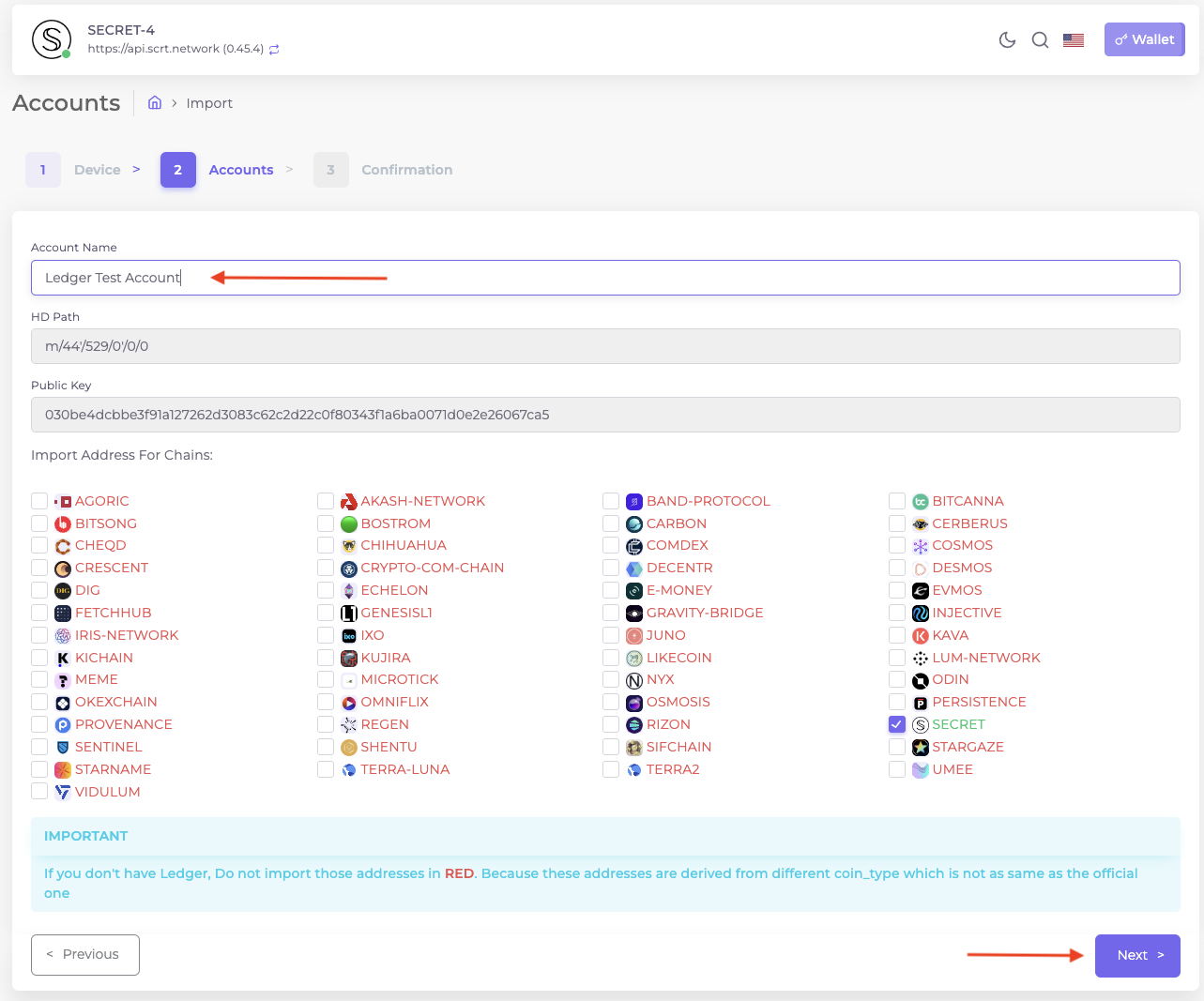Tick the KAVA chain checkbox
Viewport: 1204px width, 1001px height.
coord(897,635)
